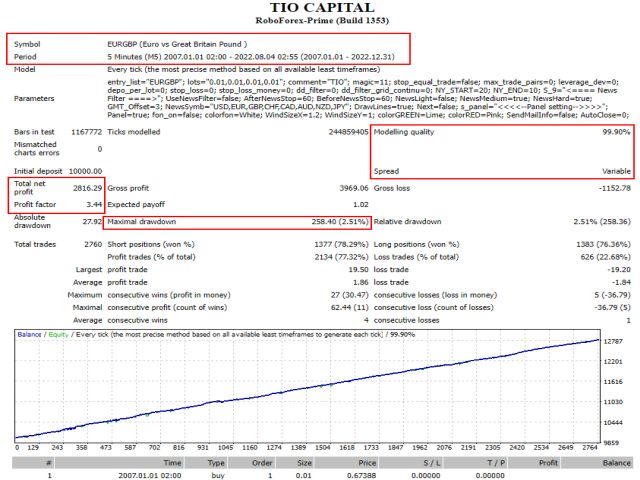Click the consecutive loss value -36.79 (5)
The width and height of the screenshot is (640, 480).
(612, 308)
